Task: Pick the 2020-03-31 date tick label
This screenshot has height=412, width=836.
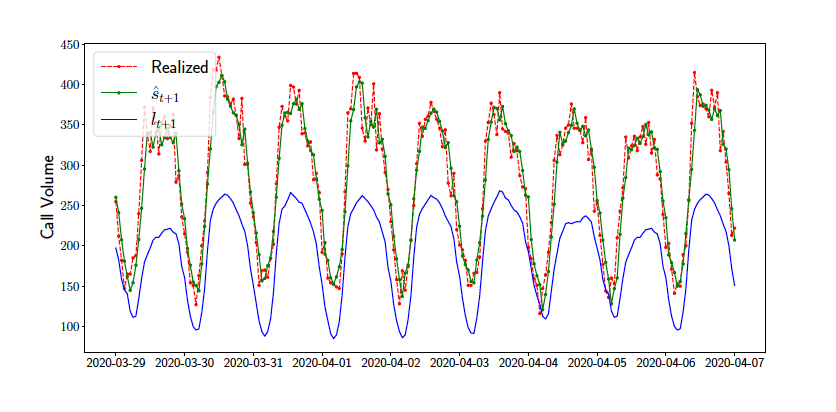Action: (254, 360)
